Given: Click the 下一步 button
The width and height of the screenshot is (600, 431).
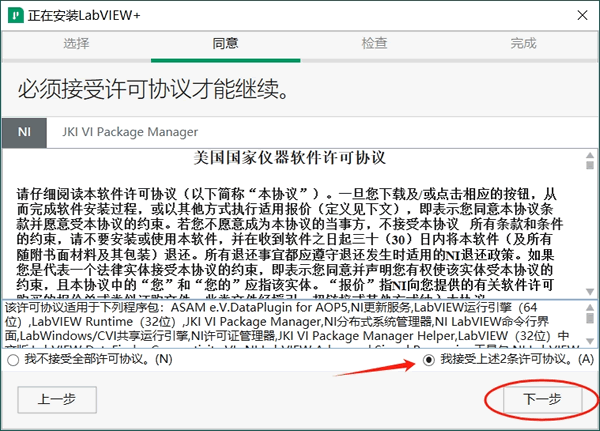Looking at the screenshot, I should [x=542, y=399].
